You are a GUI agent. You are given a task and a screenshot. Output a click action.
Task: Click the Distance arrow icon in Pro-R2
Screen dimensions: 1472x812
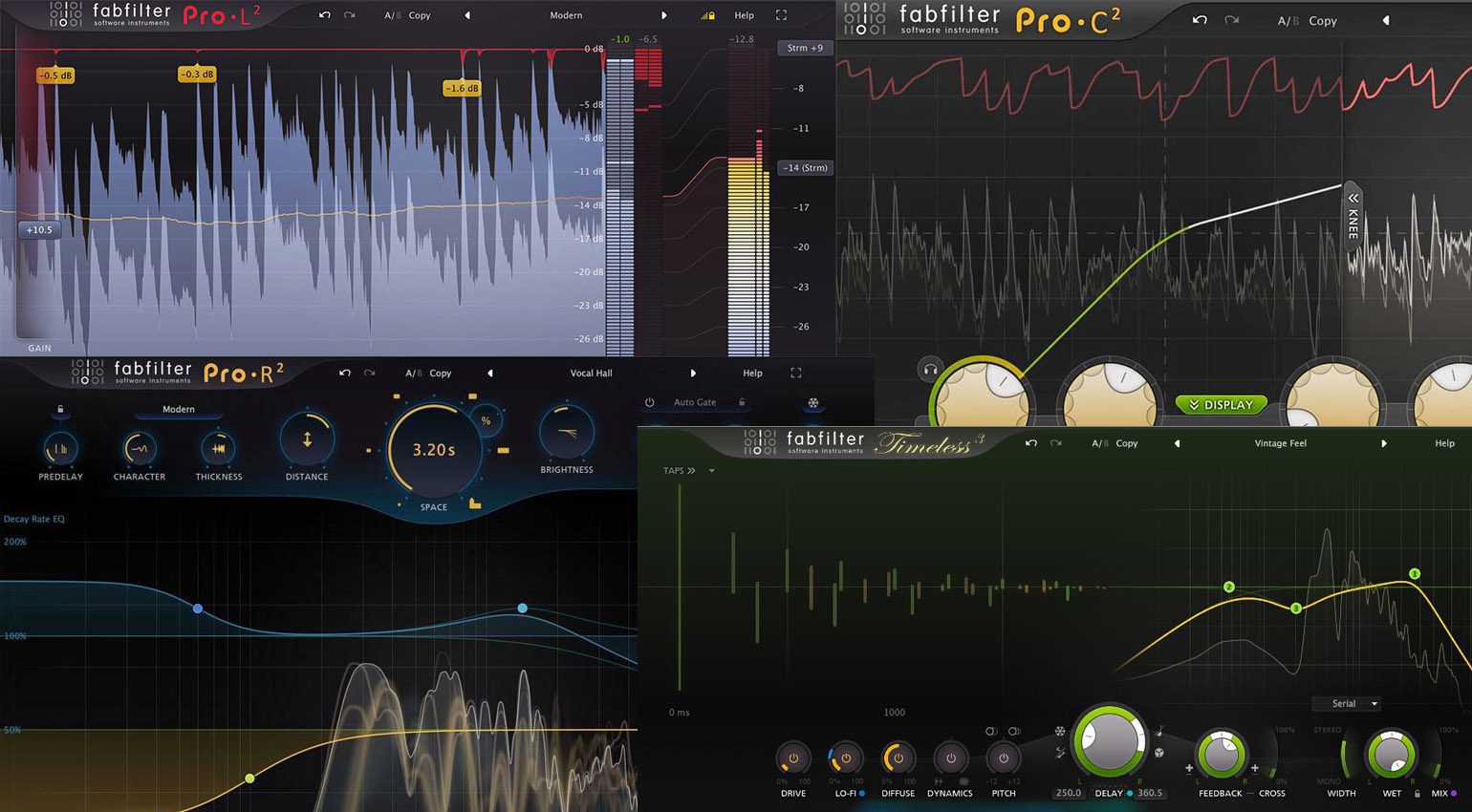[x=306, y=441]
